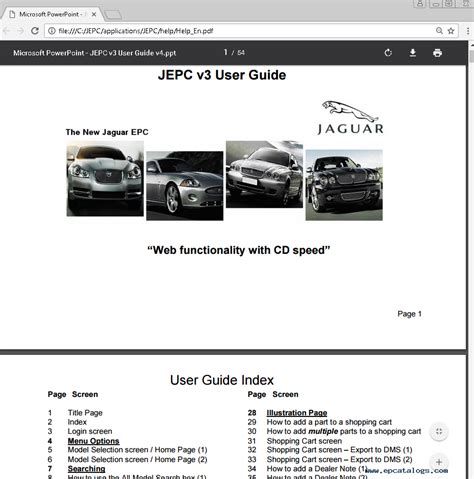Rotate the PDF clockwise

[388, 53]
